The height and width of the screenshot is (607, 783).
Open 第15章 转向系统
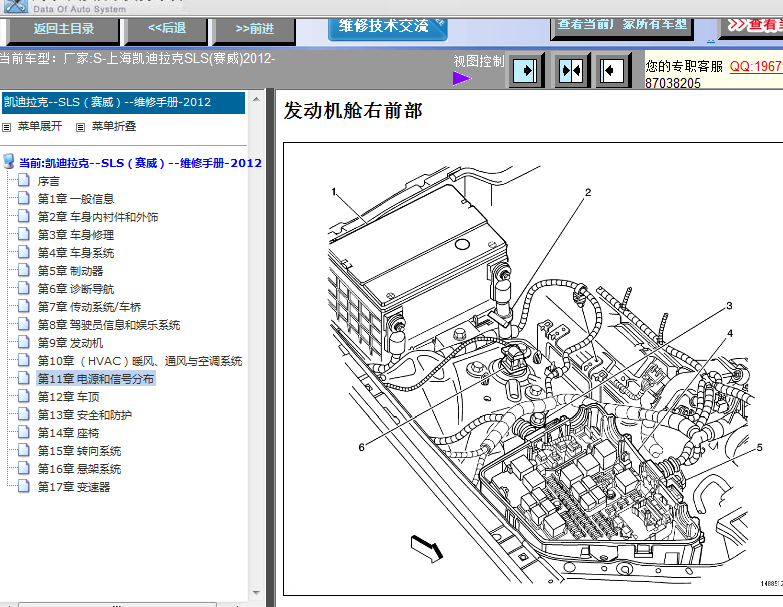[79, 451]
